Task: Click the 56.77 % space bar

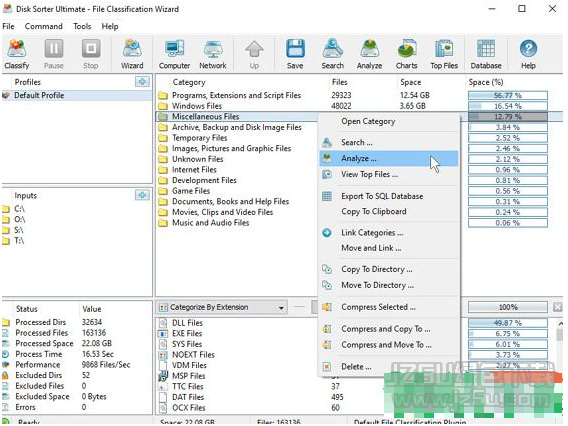Action: 508,95
